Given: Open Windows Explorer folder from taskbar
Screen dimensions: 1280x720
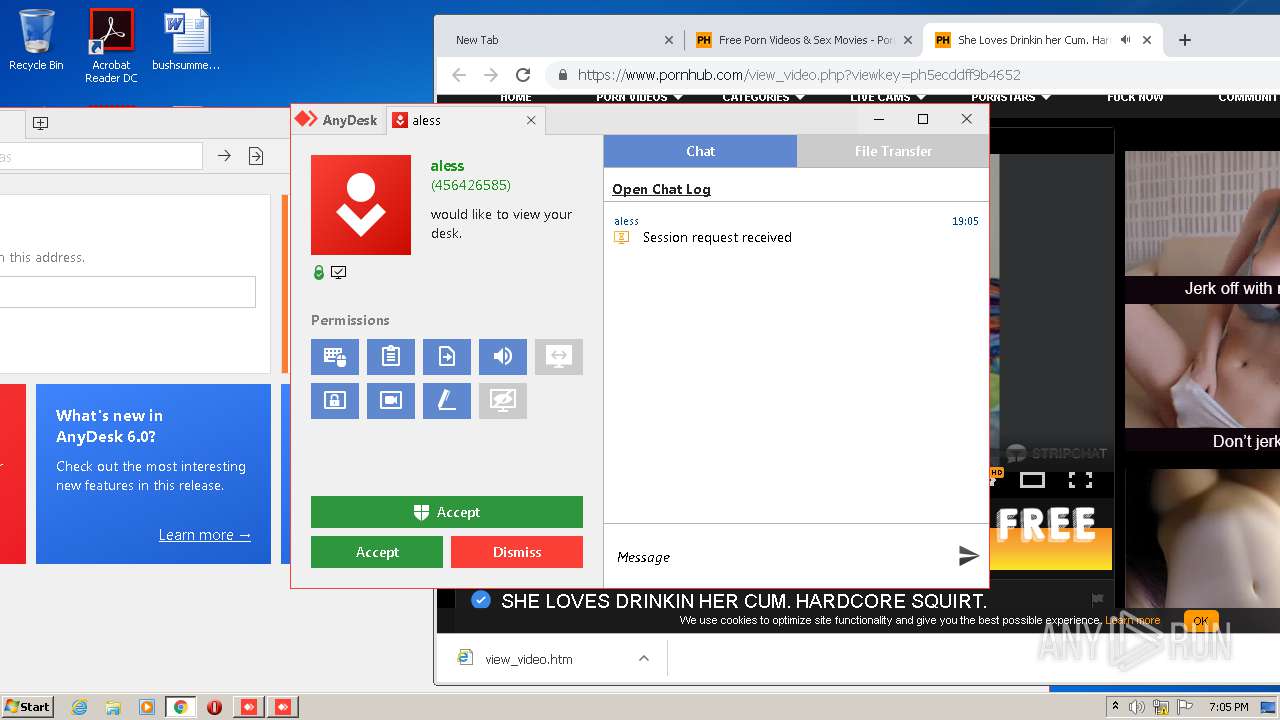Looking at the screenshot, I should point(113,707).
